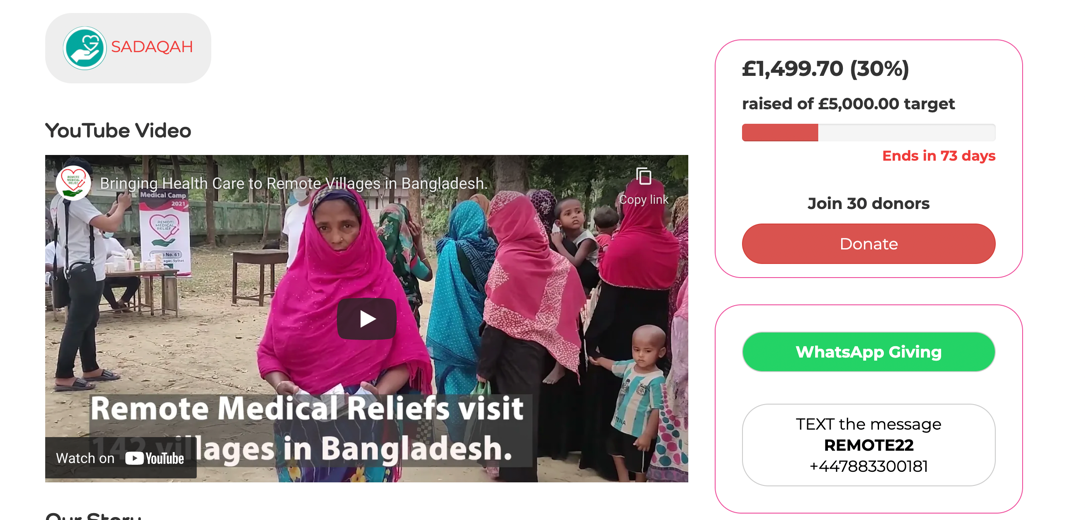Click the phone number +447883300181
The height and width of the screenshot is (520, 1085).
tap(868, 466)
